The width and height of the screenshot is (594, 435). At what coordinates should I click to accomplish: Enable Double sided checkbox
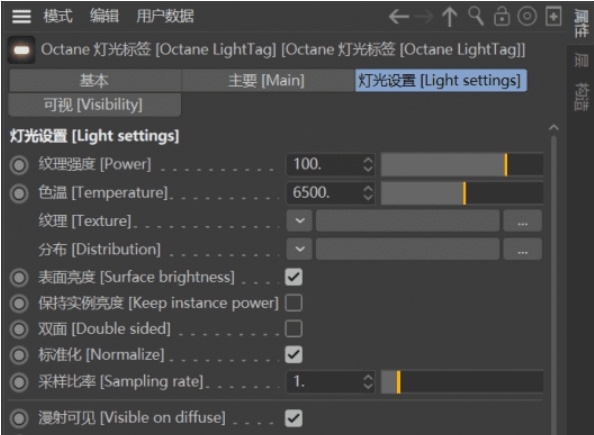click(x=294, y=329)
